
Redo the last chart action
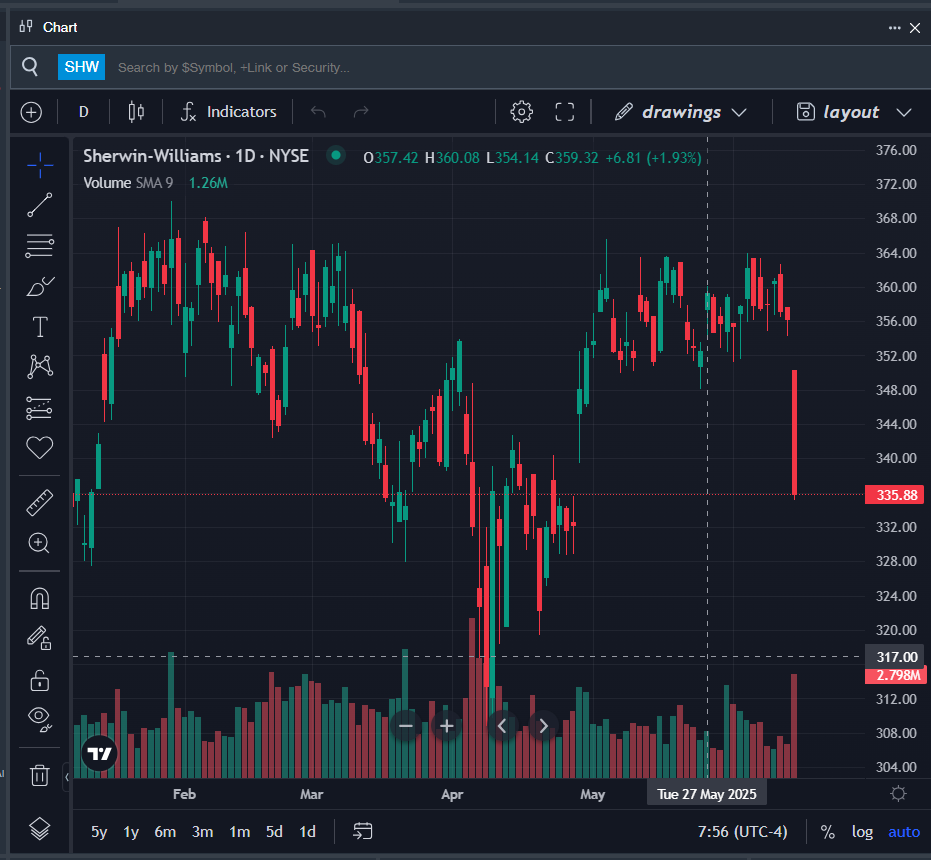361,112
